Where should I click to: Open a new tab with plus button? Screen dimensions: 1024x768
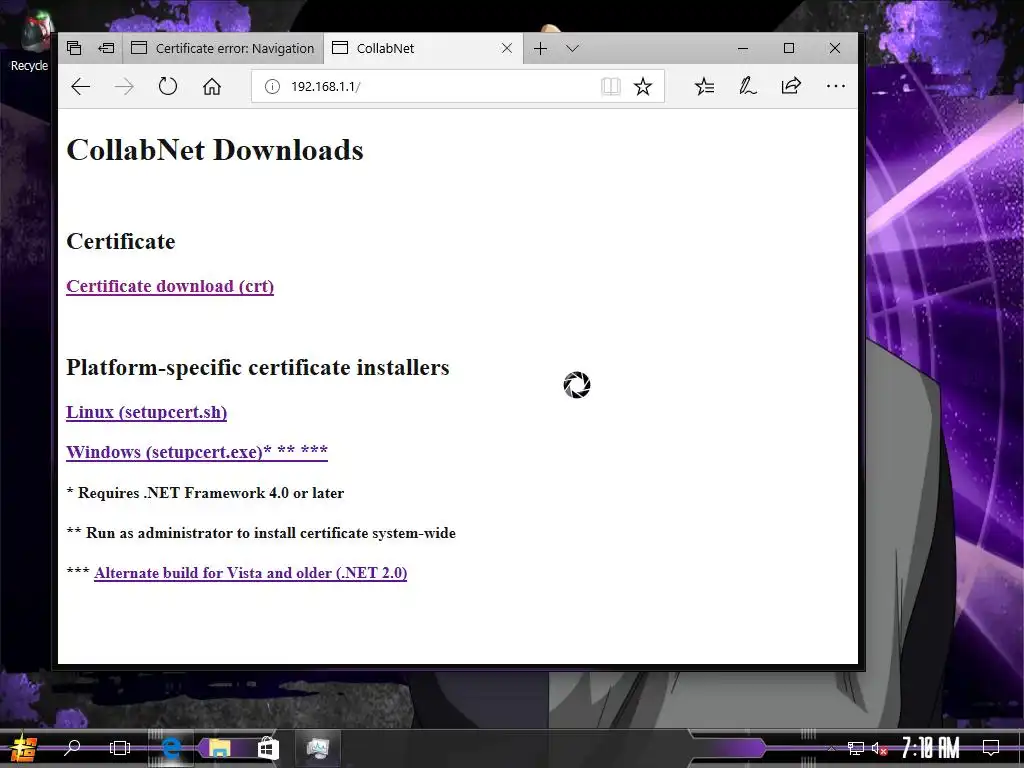click(541, 48)
